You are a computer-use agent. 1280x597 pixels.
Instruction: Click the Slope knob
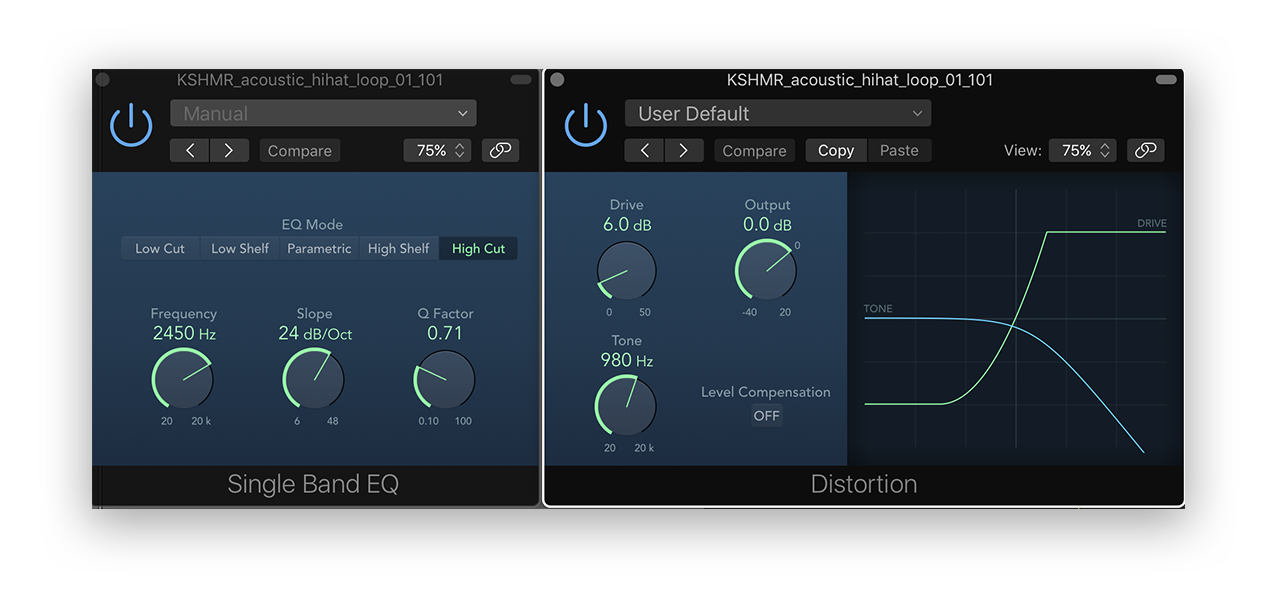point(314,379)
